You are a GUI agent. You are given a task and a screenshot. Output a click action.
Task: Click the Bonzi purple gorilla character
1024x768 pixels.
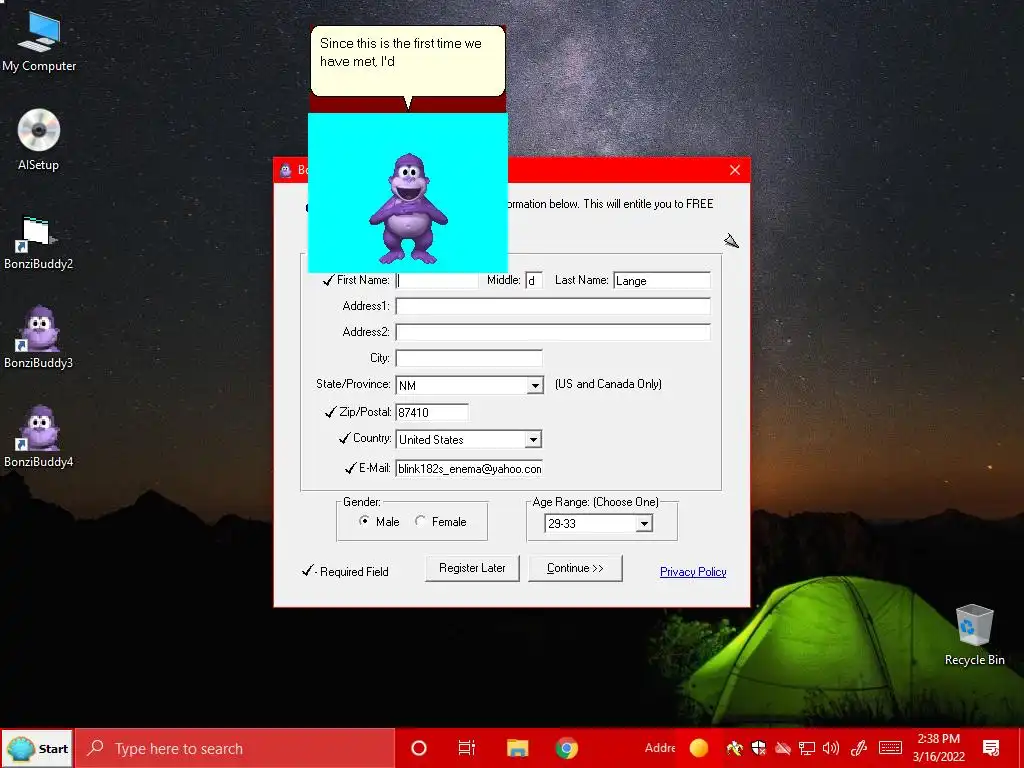(x=409, y=209)
